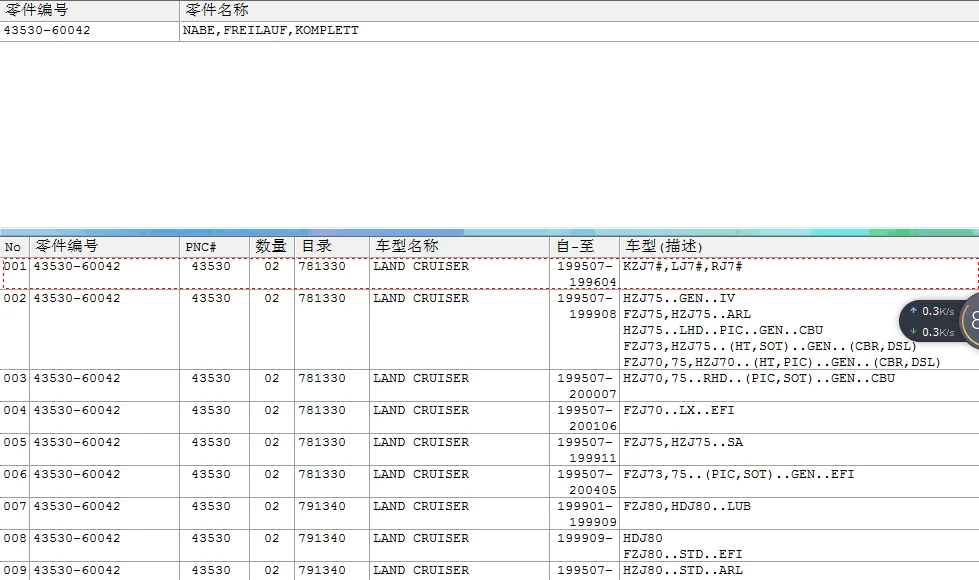979x580 pixels.
Task: Click date range 199901- in row 007
Action: click(585, 506)
